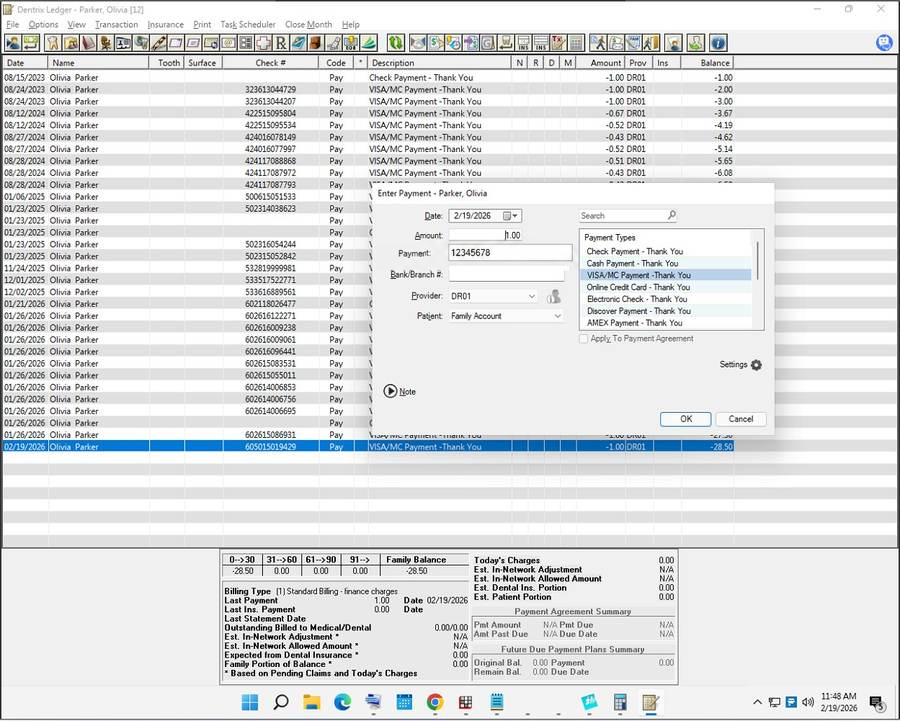Check Apply To Payment Agreement box
The height and width of the screenshot is (721, 900).
[584, 339]
